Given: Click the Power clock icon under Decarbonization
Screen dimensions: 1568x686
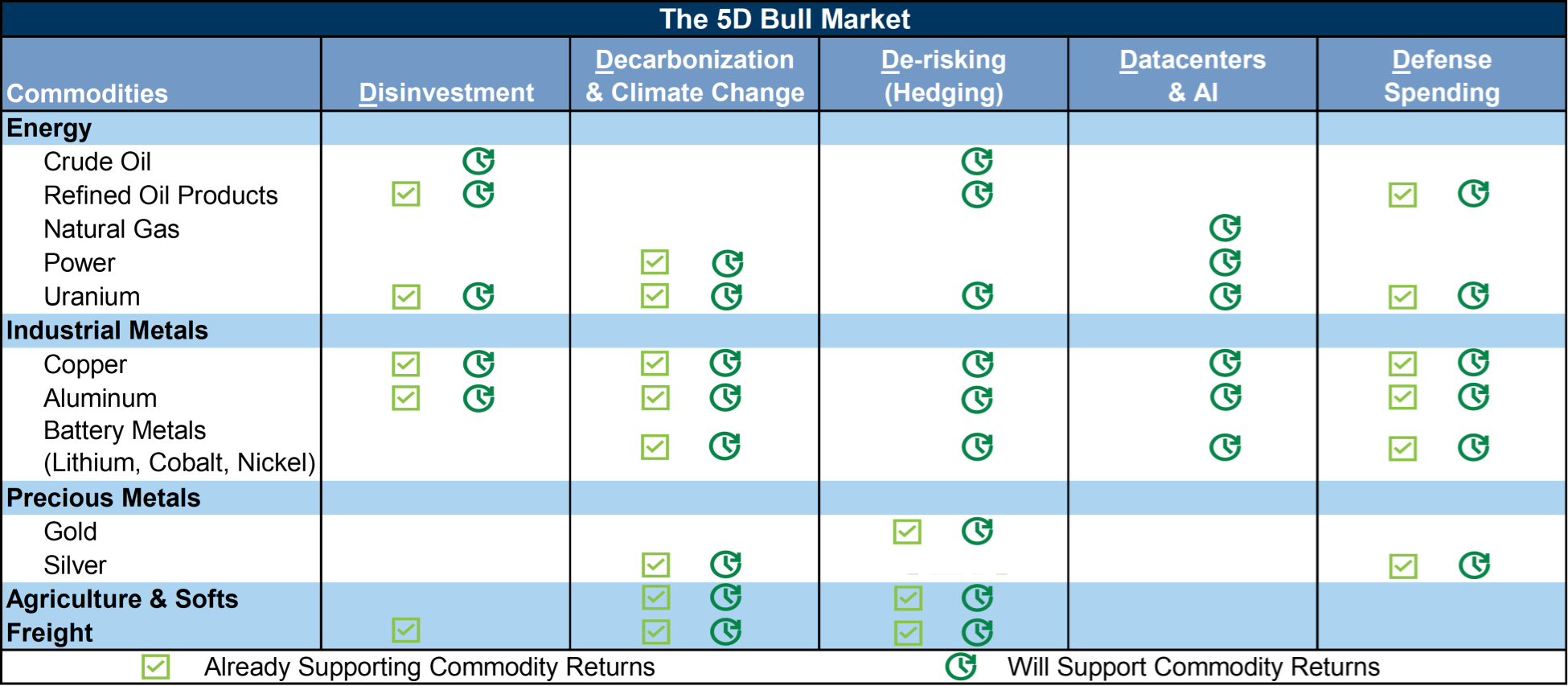Looking at the screenshot, I should click(727, 263).
